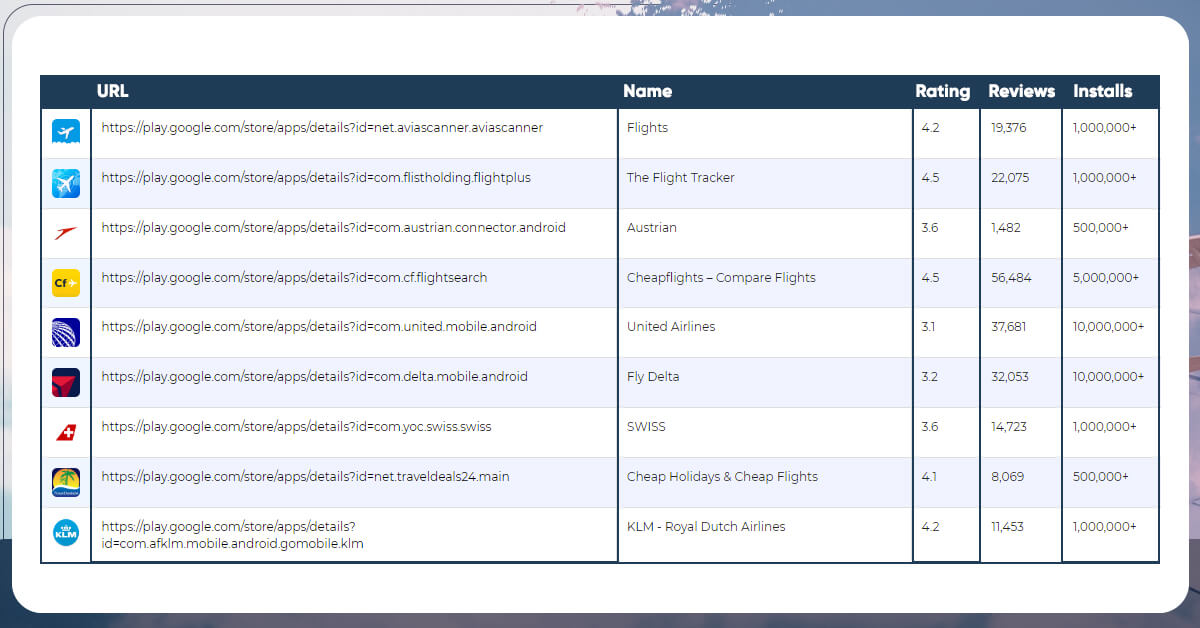1200x628 pixels.
Task: Click the 500,000+ installs for Austrian
Action: 1100,228
